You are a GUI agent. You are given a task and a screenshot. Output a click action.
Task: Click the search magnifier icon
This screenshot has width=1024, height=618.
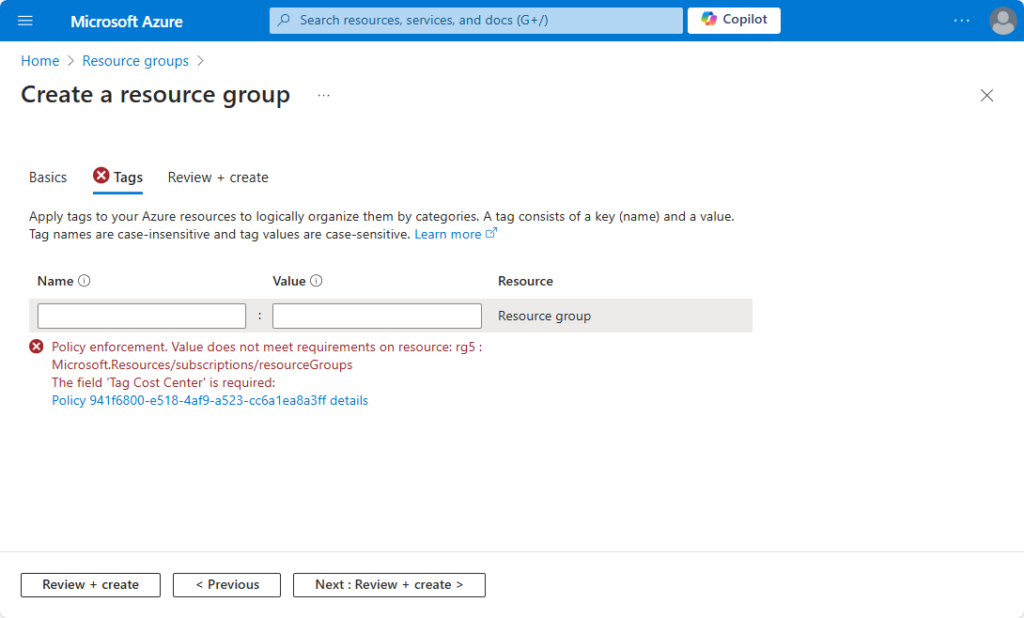[x=284, y=20]
